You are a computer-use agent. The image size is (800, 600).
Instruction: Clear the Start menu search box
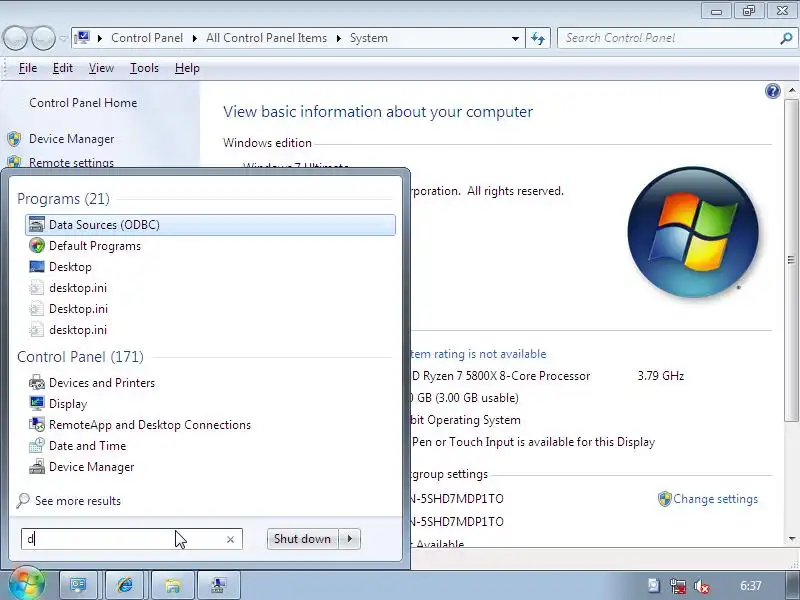(230, 539)
